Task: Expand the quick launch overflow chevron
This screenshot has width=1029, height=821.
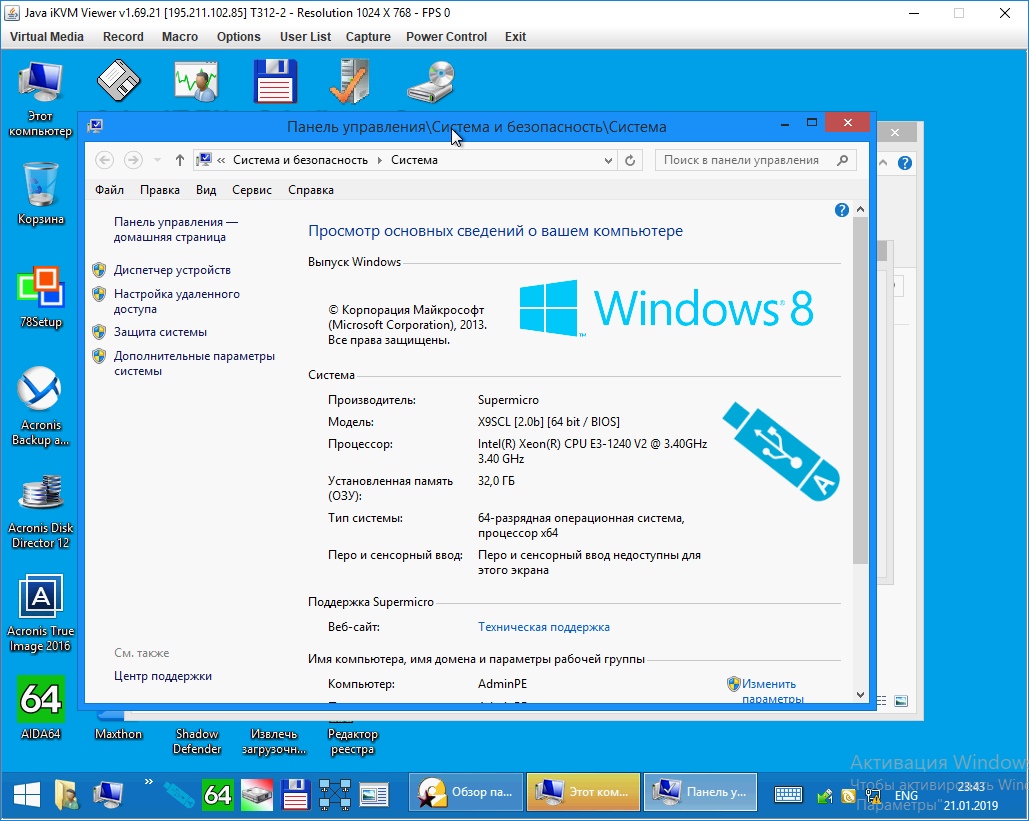Action: (148, 782)
